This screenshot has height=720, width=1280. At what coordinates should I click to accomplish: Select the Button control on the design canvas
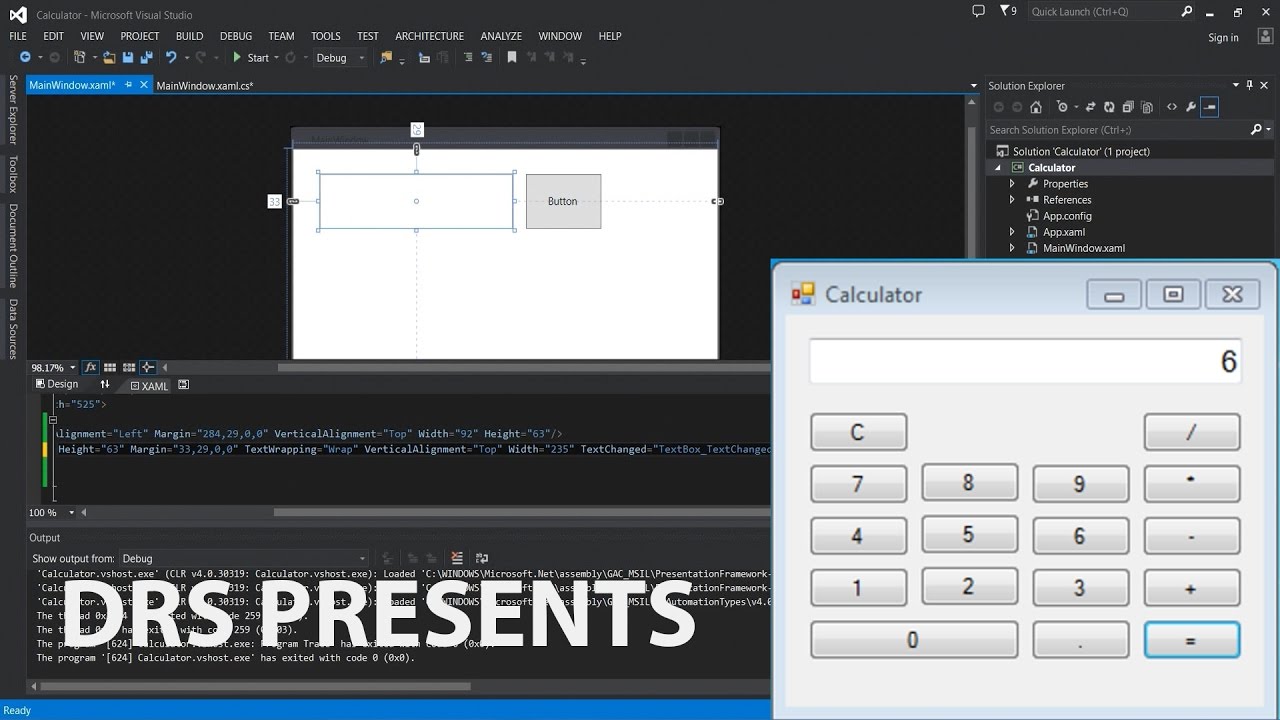[x=563, y=201]
